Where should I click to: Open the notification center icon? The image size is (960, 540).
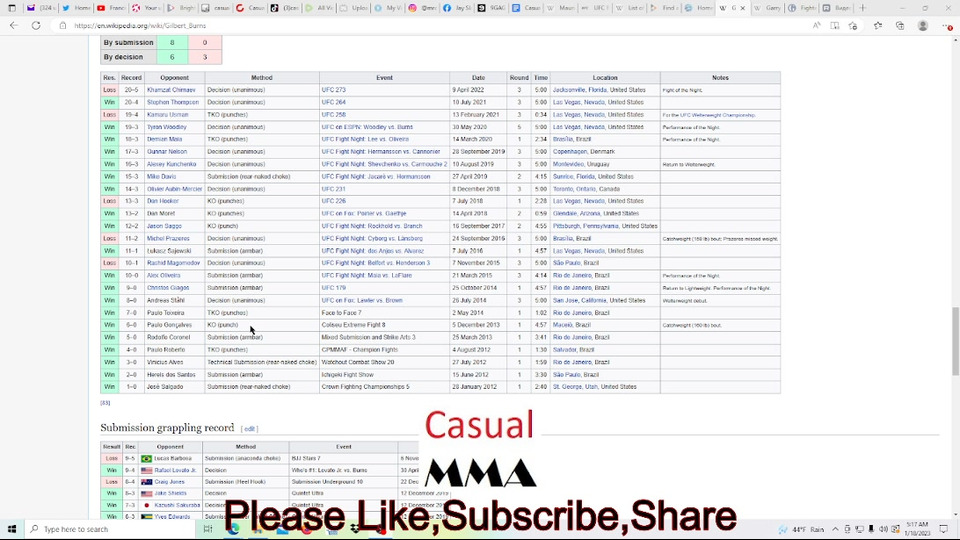click(943, 529)
